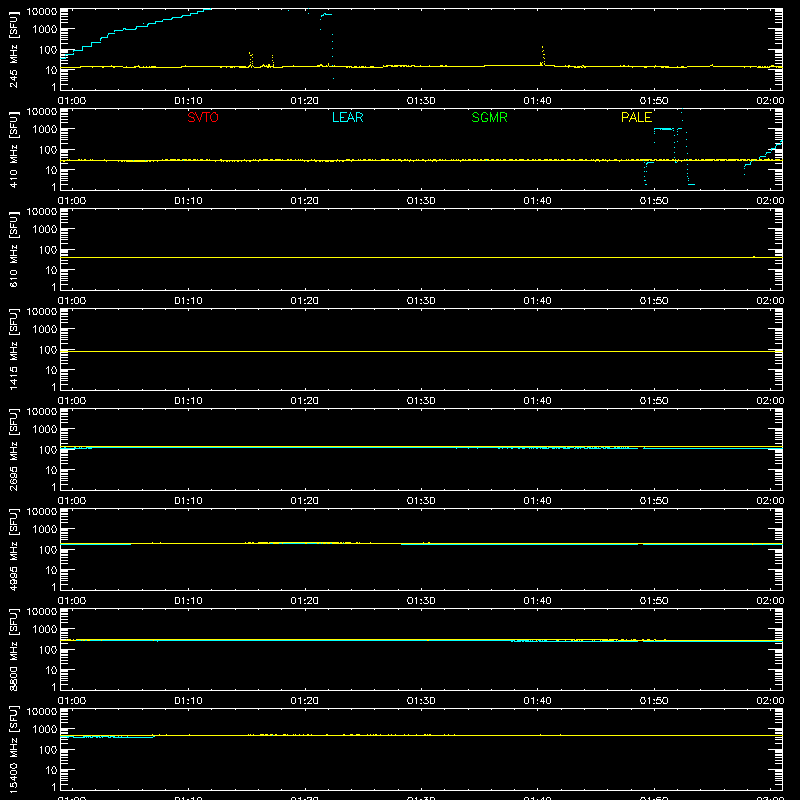The height and width of the screenshot is (800, 800).
Task: Click the yellow PALE station legend label
Action: point(636,117)
